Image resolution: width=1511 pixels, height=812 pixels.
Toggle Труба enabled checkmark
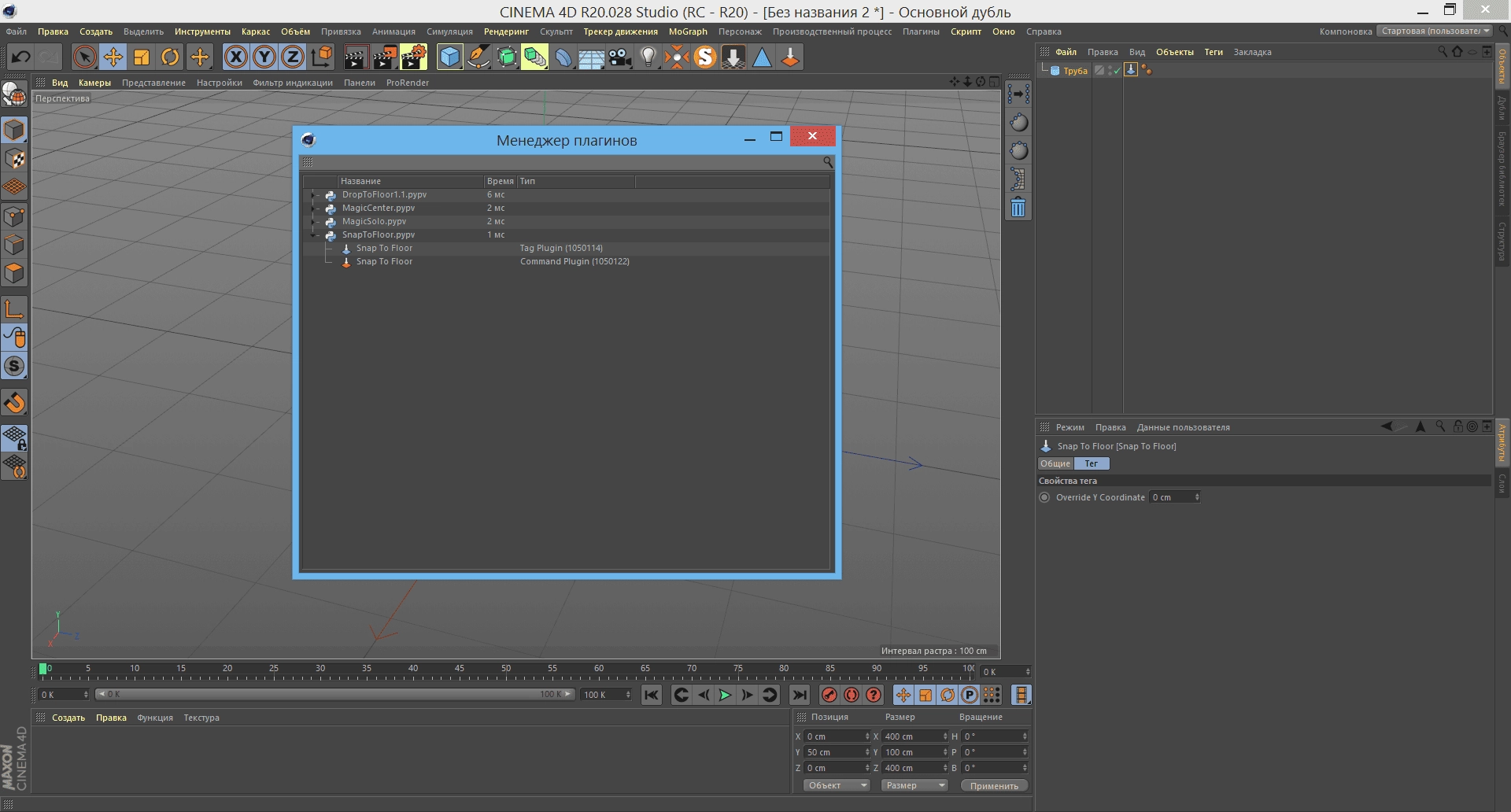pos(1117,71)
